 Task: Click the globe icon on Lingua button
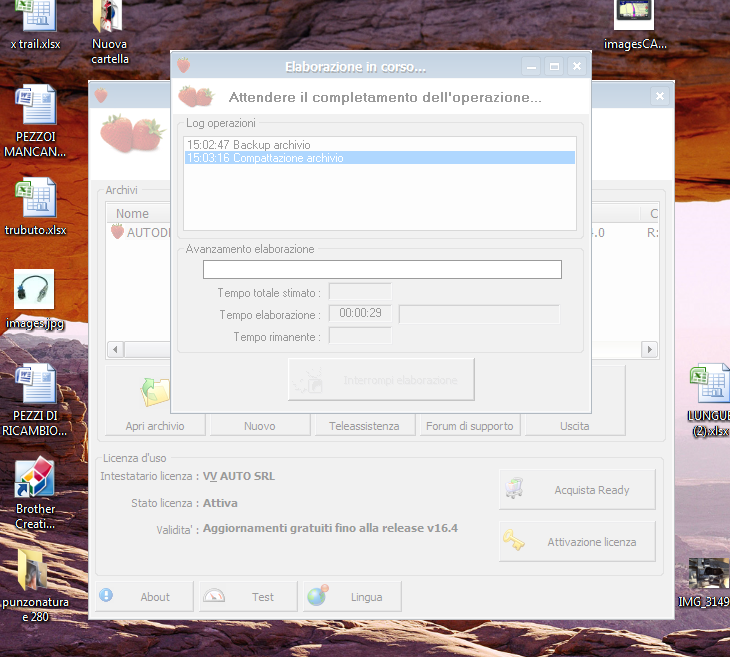pyautogui.click(x=318, y=596)
